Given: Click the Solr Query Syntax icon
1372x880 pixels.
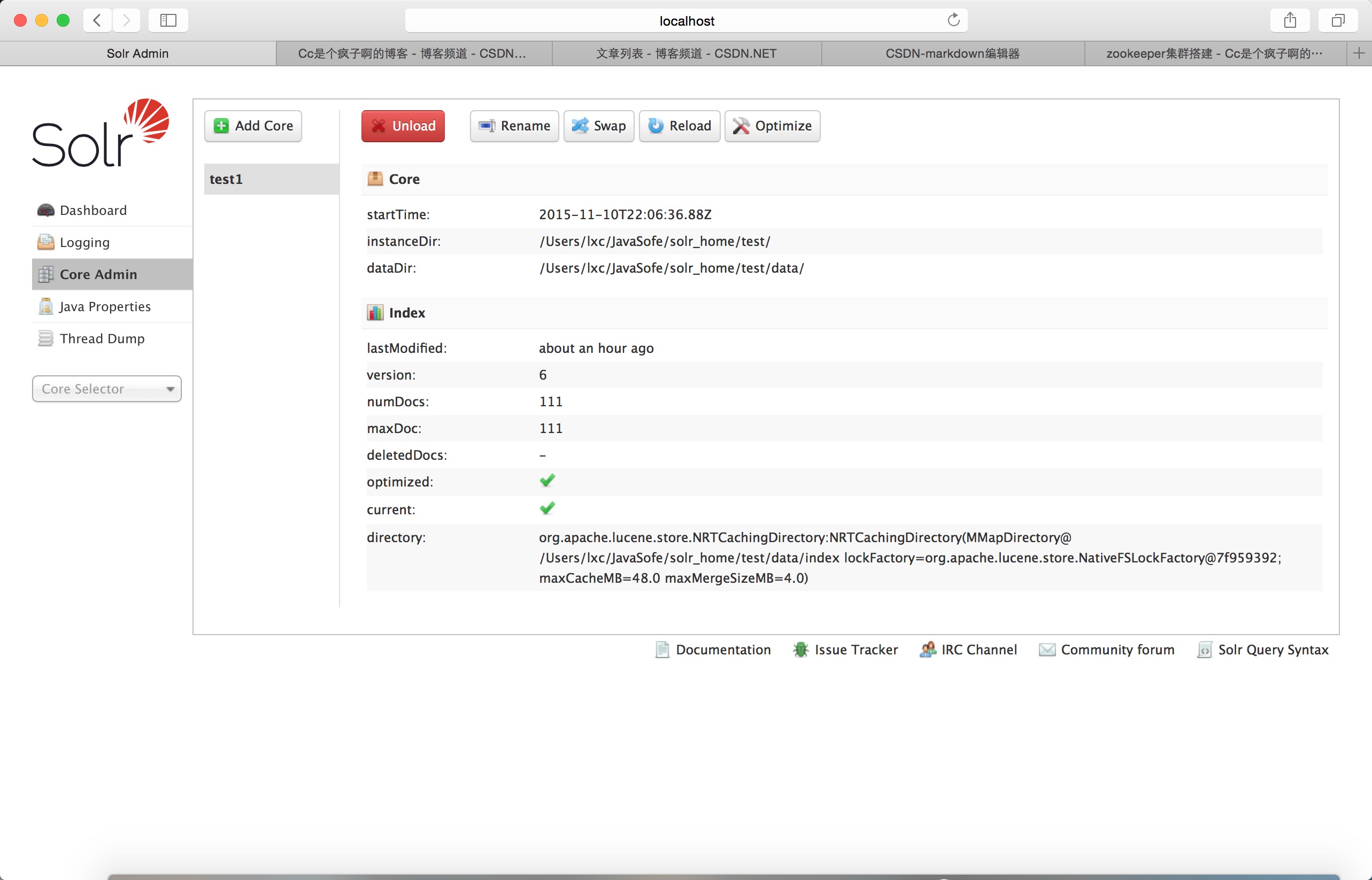Looking at the screenshot, I should (1205, 650).
